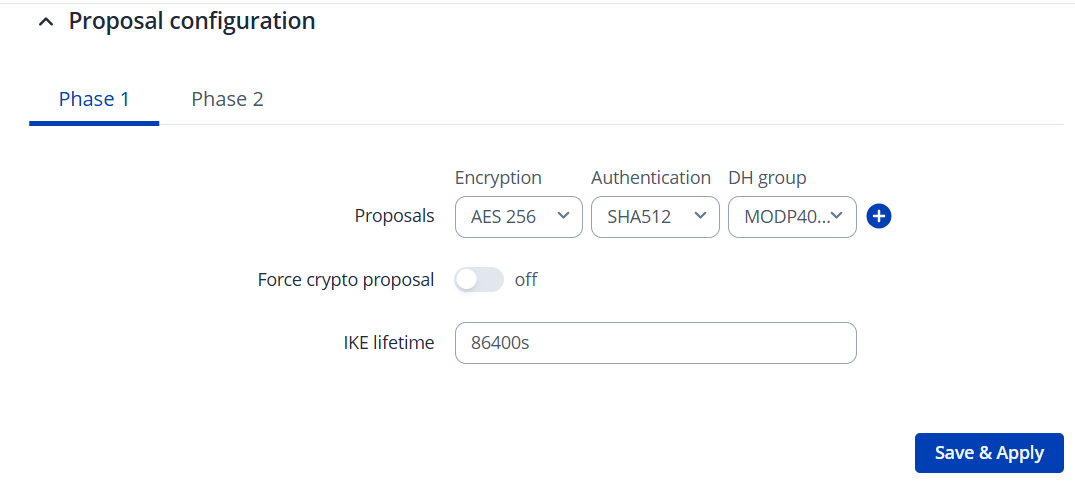Add another proposal with the plus icon
Viewport: 1075px width, 493px height.
[x=879, y=216]
